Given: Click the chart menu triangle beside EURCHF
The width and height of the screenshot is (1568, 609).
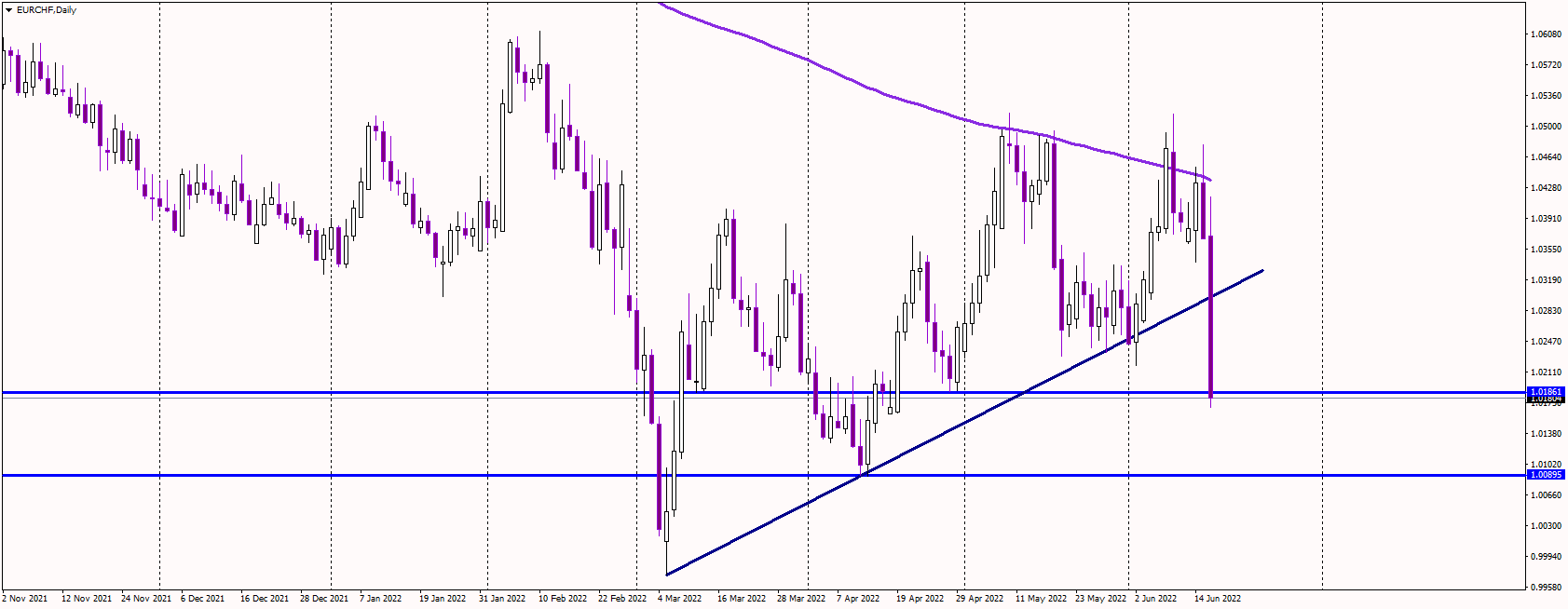Looking at the screenshot, I should [8, 10].
